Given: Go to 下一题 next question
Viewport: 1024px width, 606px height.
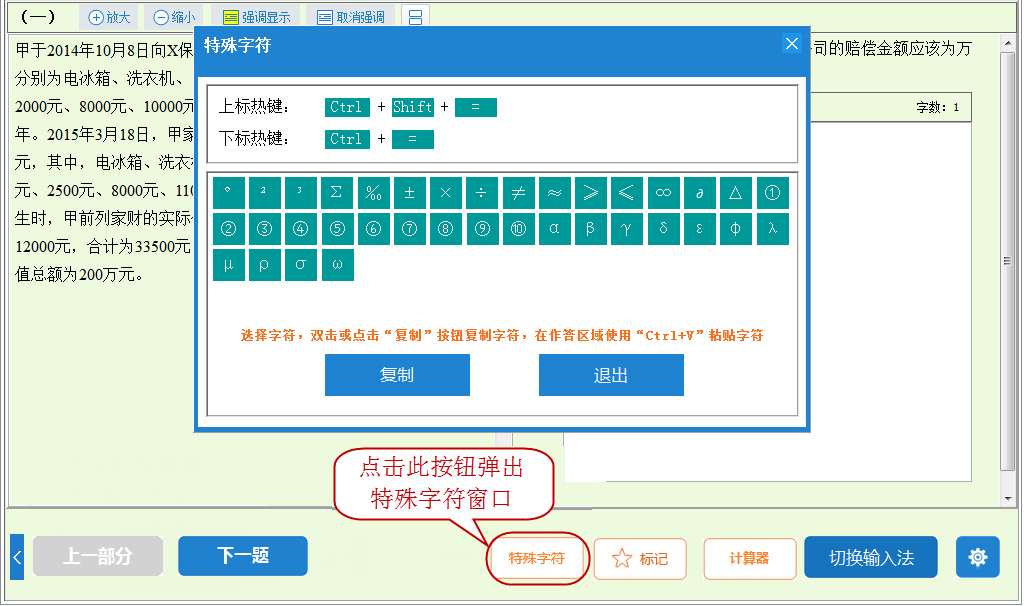Looking at the screenshot, I should click(242, 557).
